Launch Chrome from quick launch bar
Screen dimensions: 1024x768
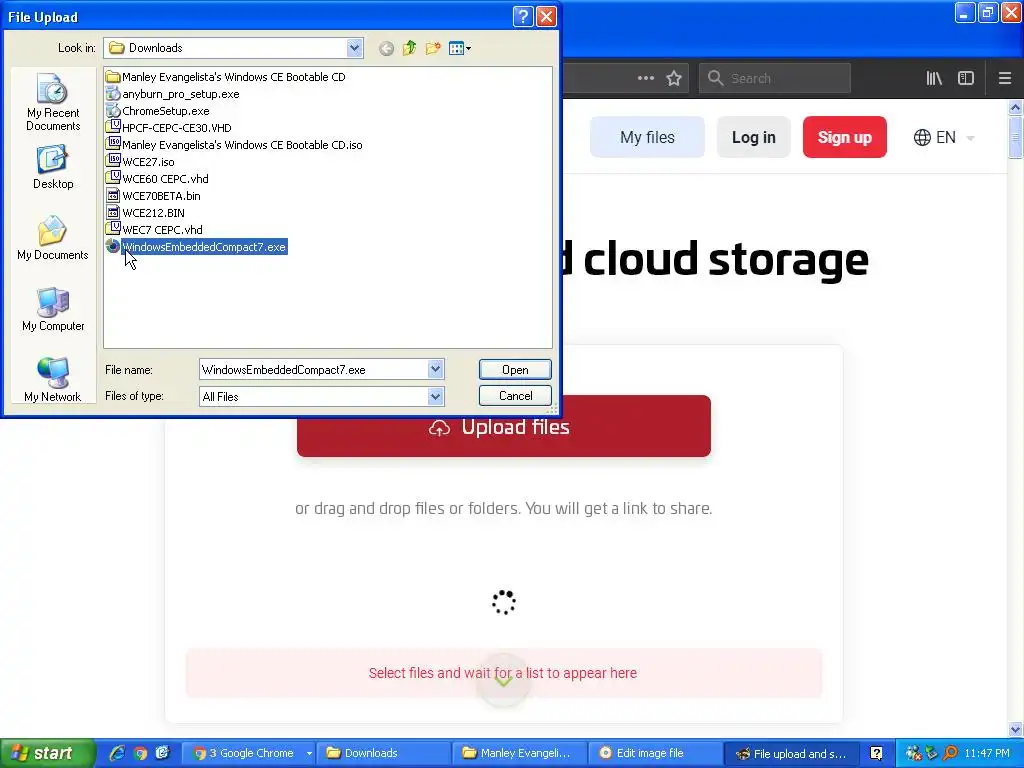[x=140, y=753]
